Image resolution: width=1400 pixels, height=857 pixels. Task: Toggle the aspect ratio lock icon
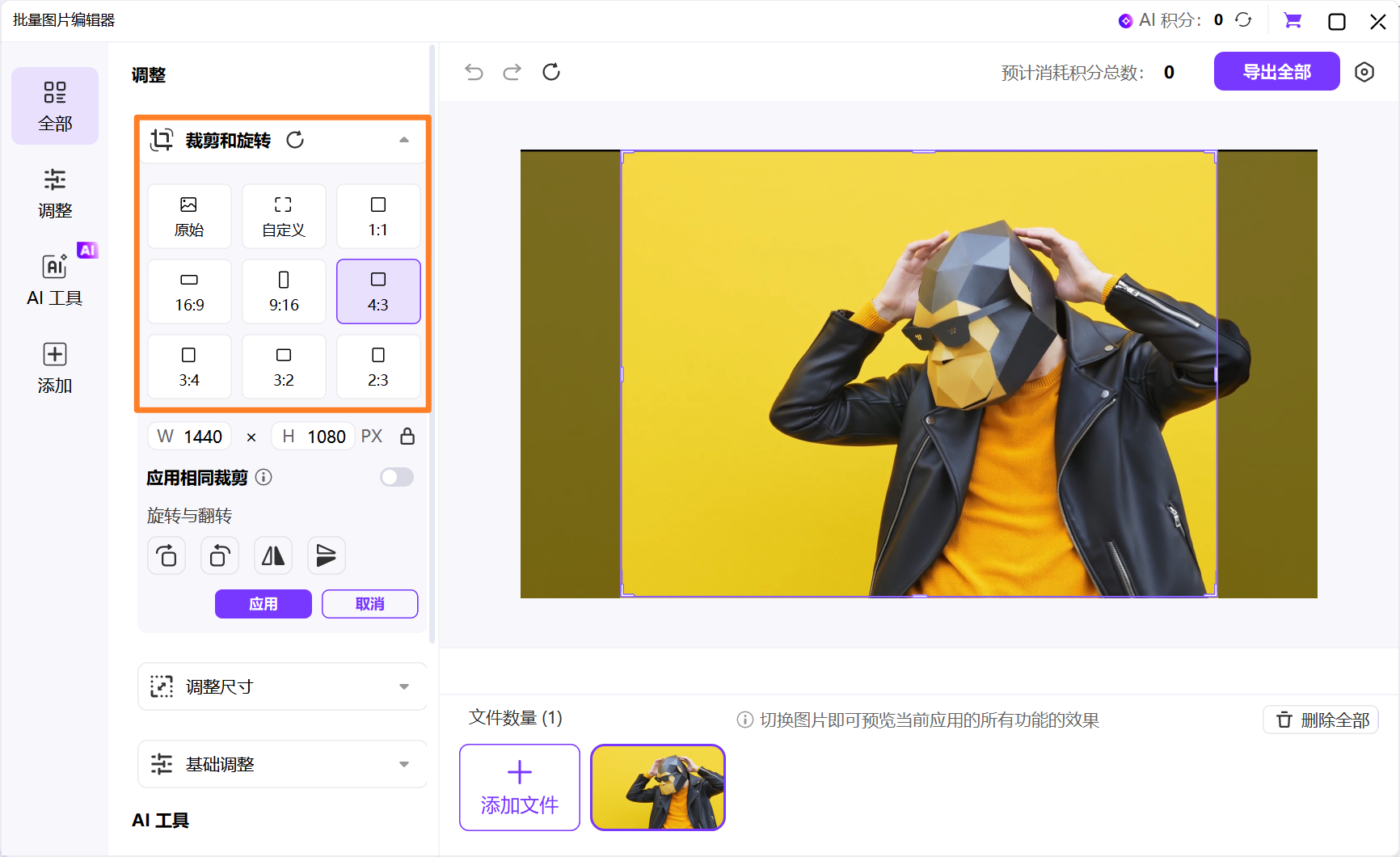[407, 437]
